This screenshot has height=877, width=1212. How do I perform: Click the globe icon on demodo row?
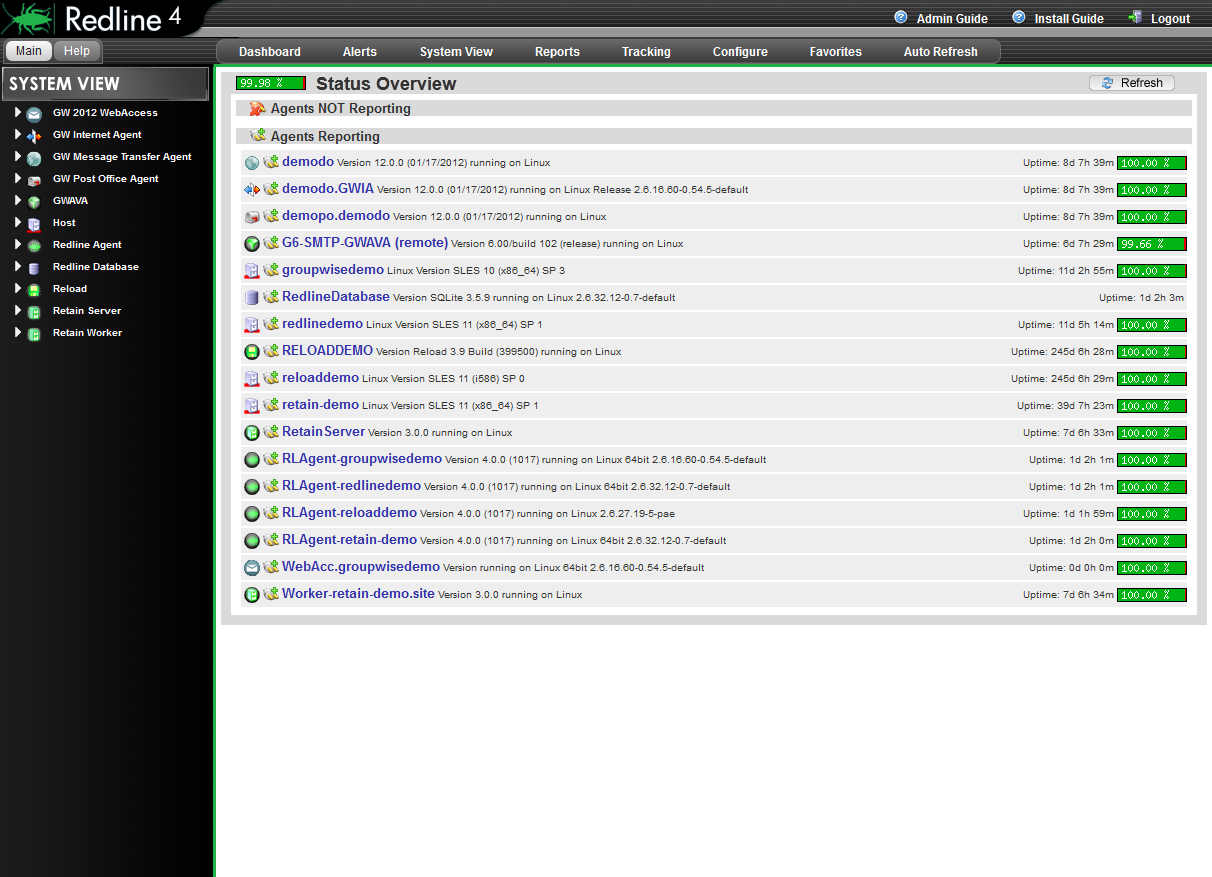click(x=252, y=162)
